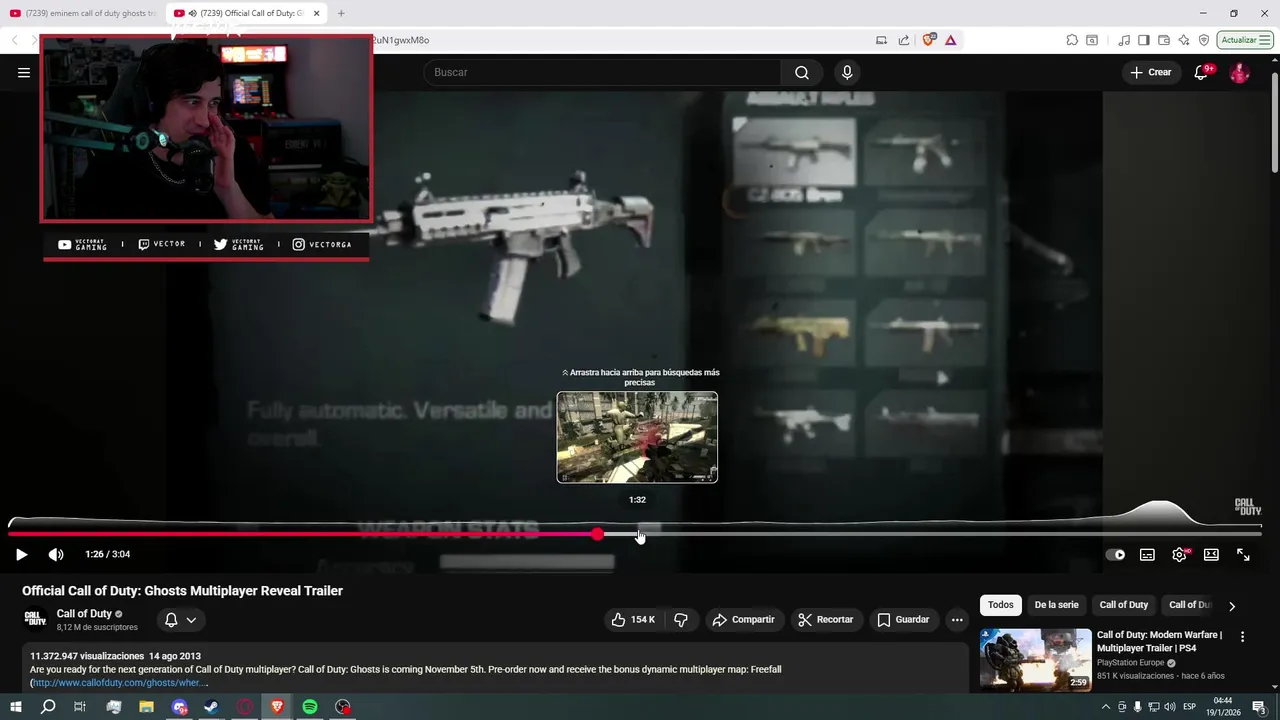The width and height of the screenshot is (1280, 720).
Task: Open the Call of Duty channel name
Action: pos(84,614)
